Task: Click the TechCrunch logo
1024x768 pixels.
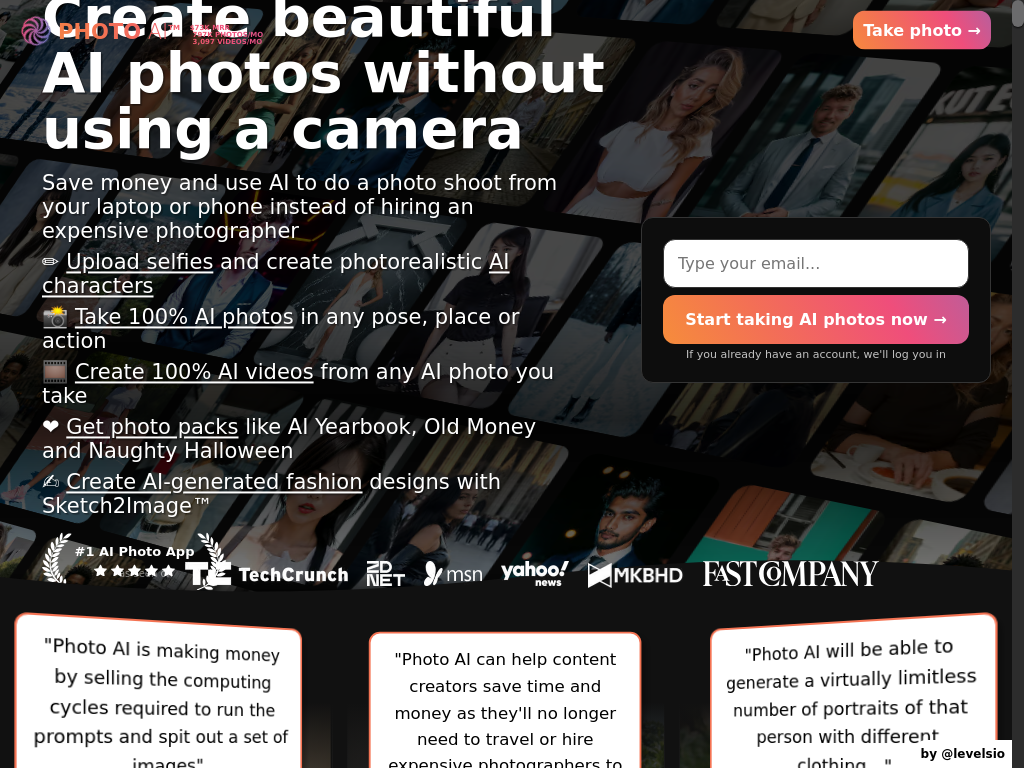Action: point(267,574)
